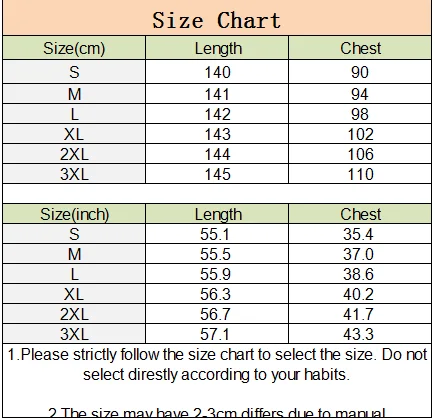Screen dimensions: 435x420
Task: Click the Chest header in inch table
Action: point(360,214)
